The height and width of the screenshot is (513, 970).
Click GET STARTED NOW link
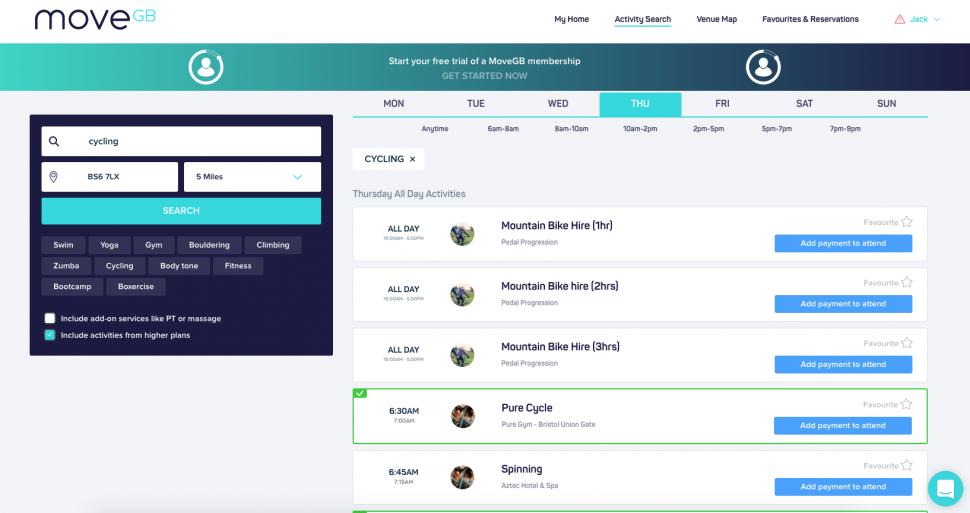tap(484, 76)
